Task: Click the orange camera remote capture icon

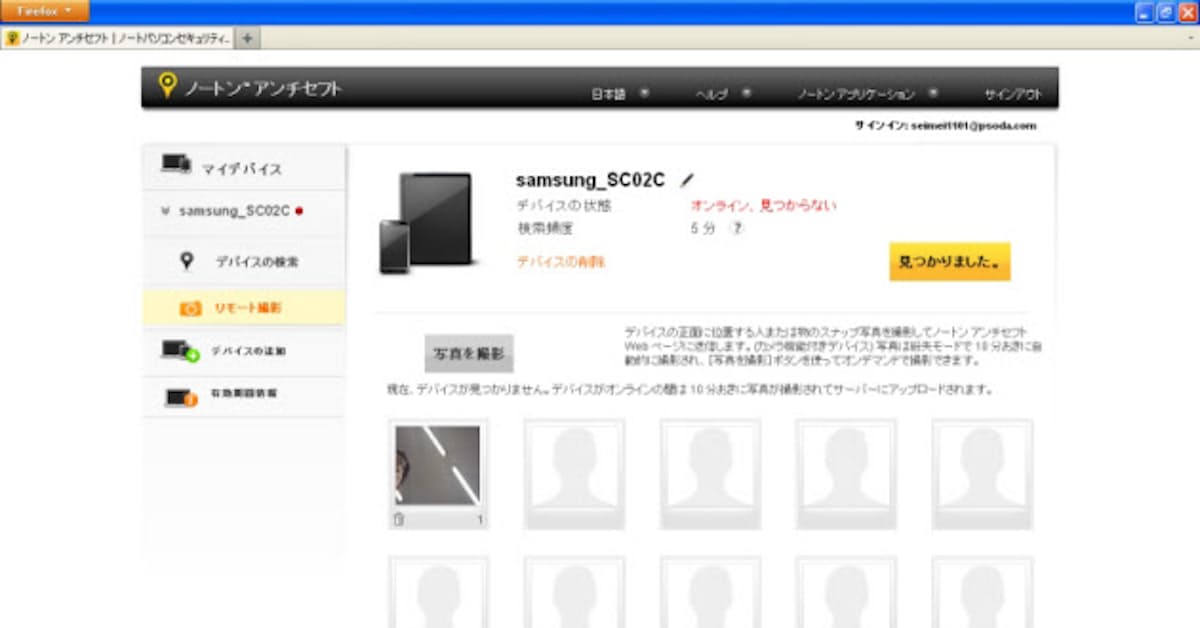Action: coord(190,308)
